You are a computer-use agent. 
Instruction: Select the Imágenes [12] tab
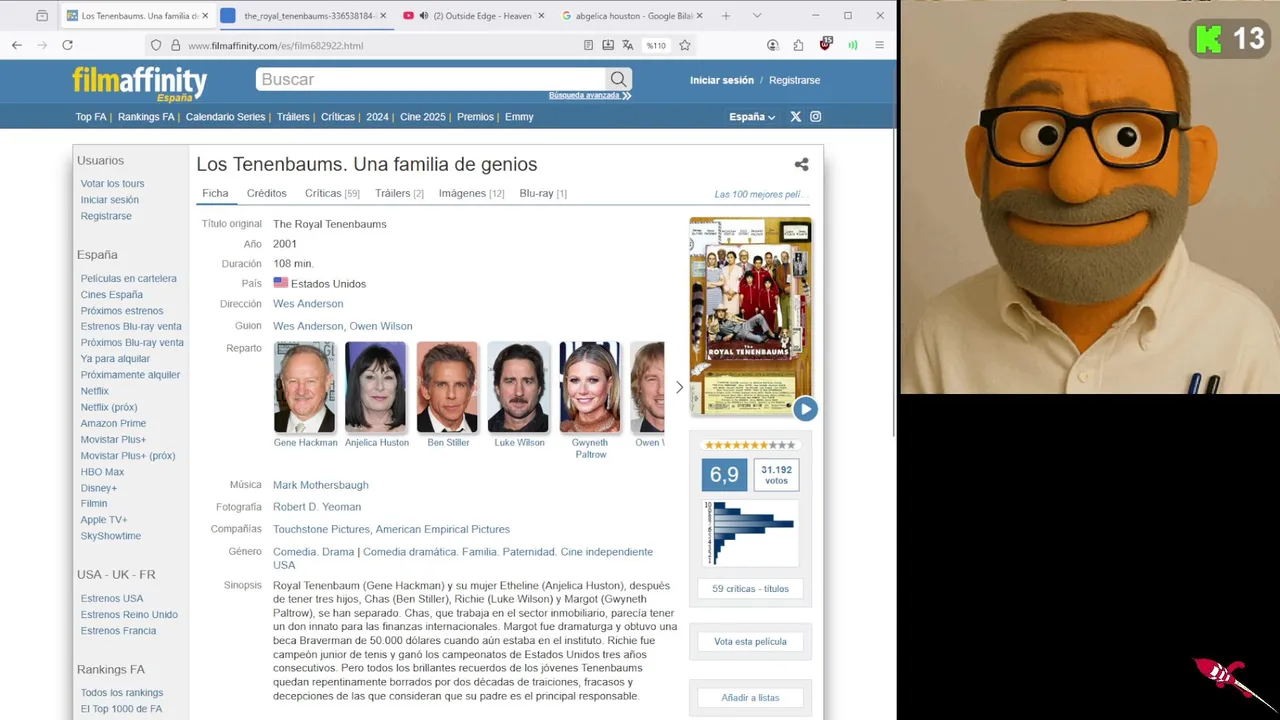pyautogui.click(x=471, y=193)
